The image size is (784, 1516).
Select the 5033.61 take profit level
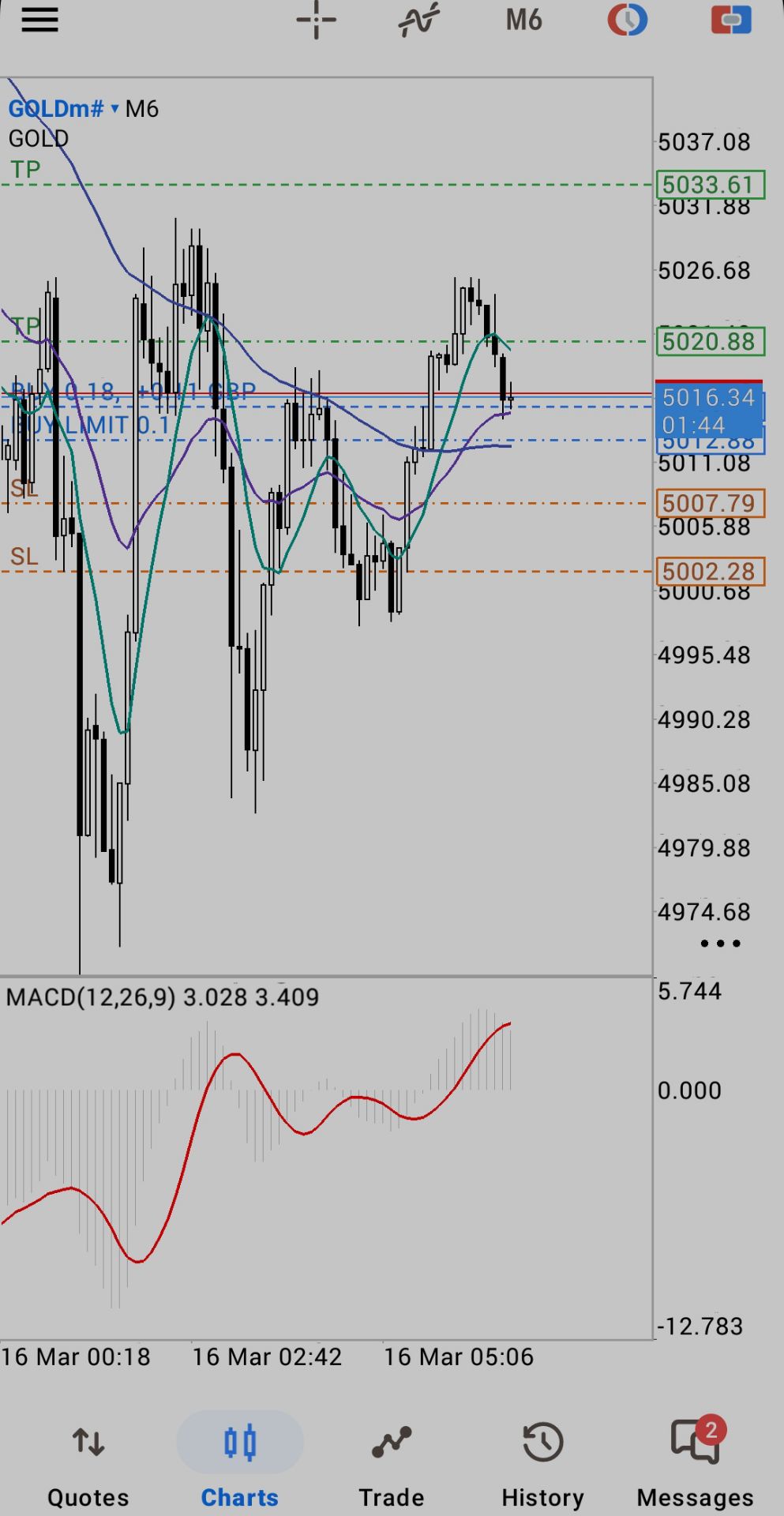click(710, 185)
